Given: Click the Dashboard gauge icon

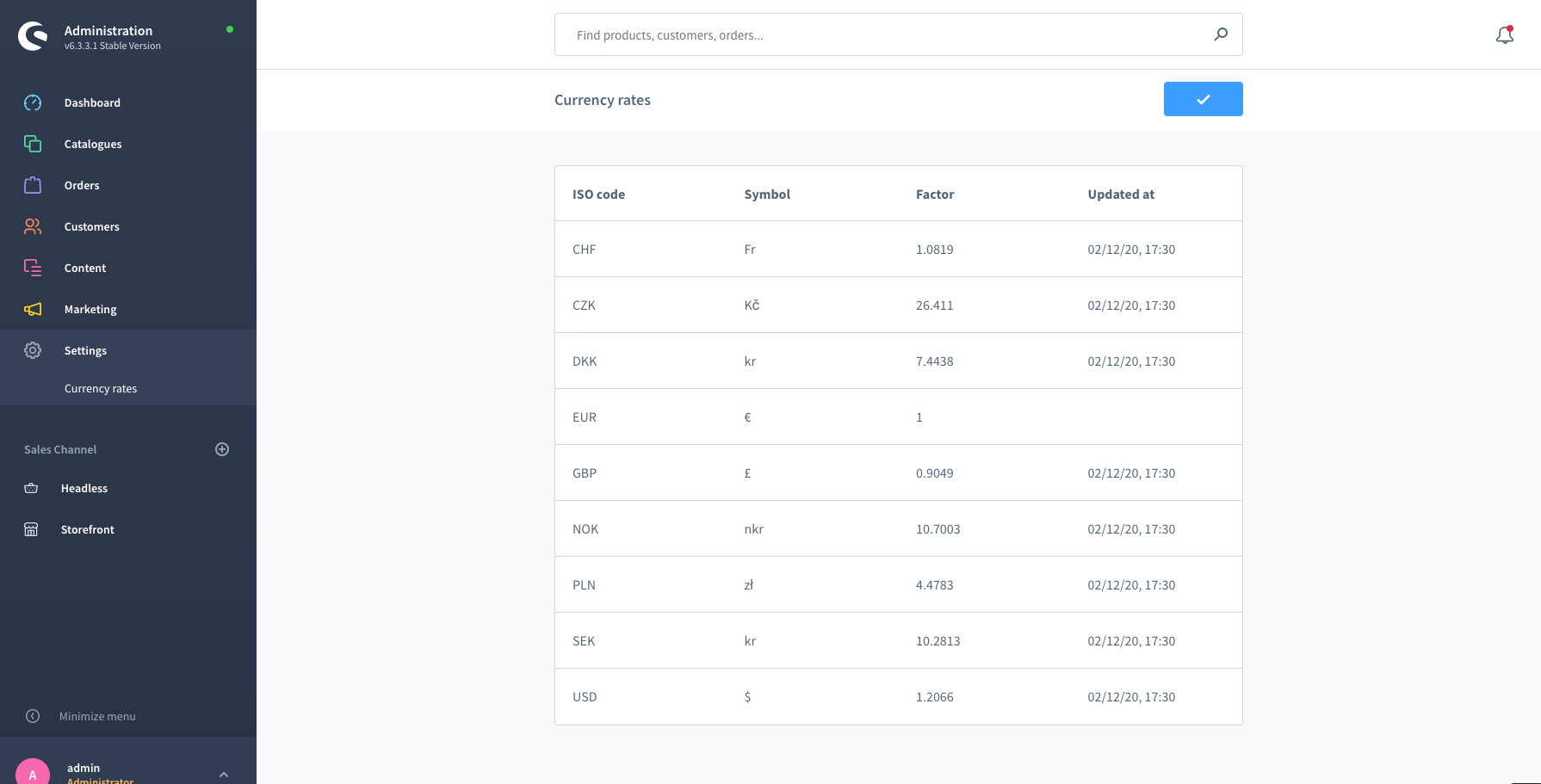Looking at the screenshot, I should tap(33, 103).
